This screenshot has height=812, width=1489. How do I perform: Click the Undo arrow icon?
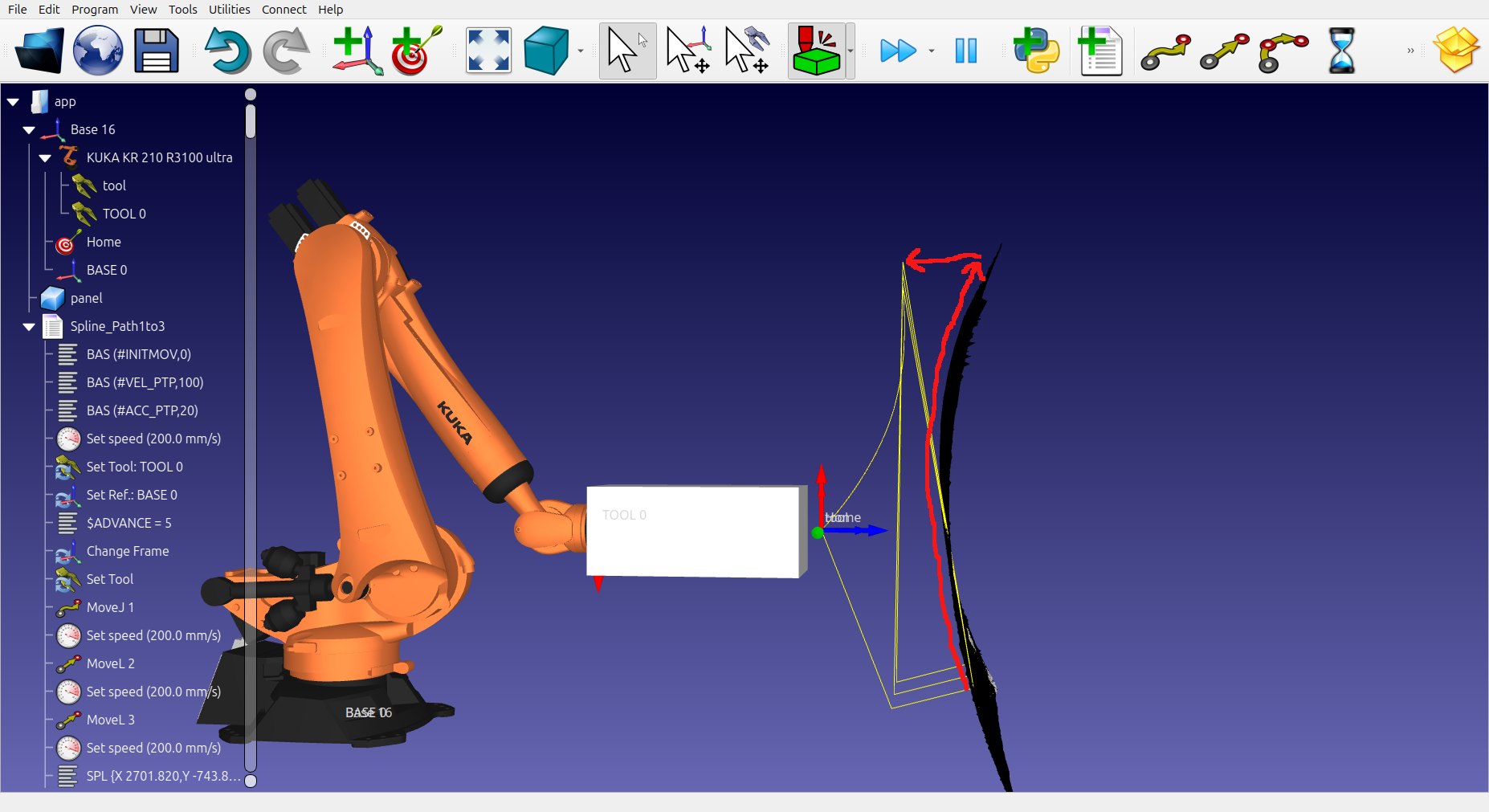pyautogui.click(x=226, y=51)
